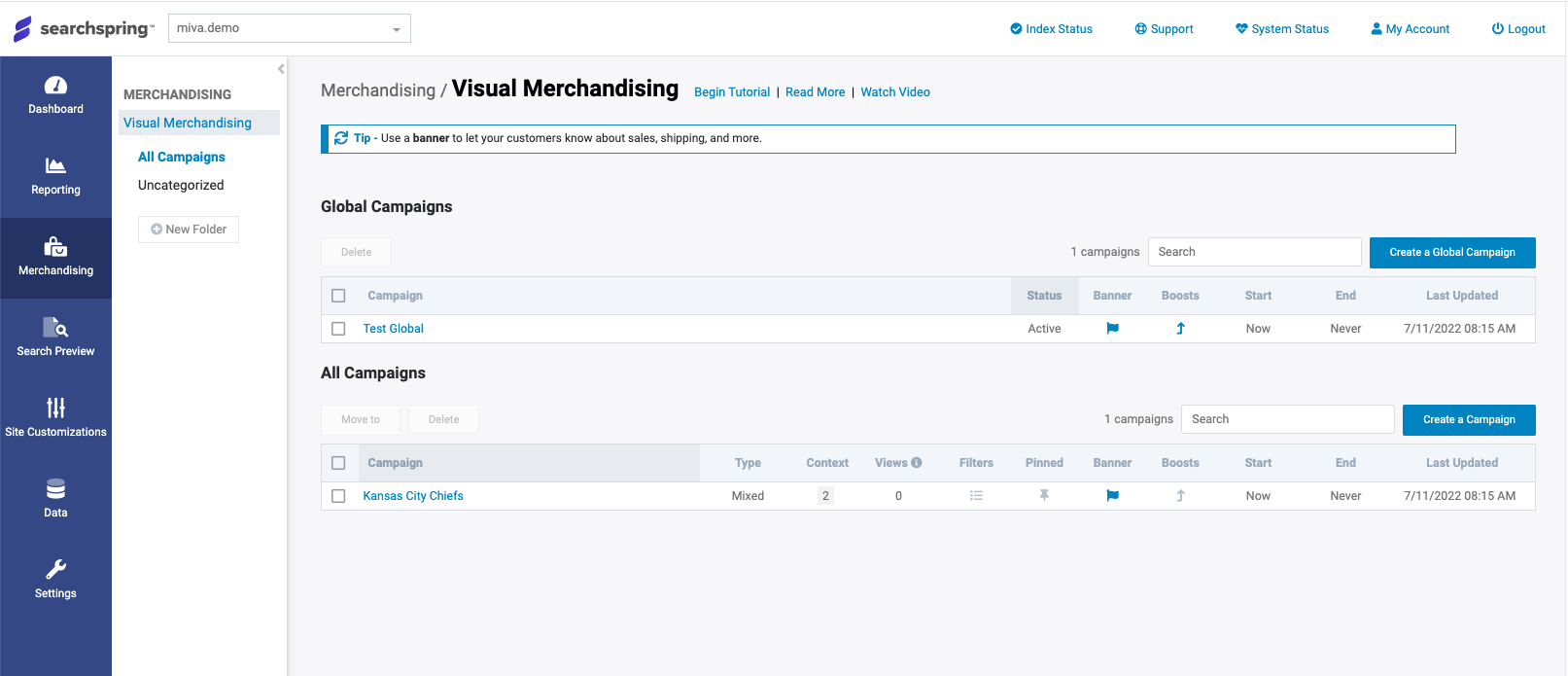Click Create a Global Campaign button
This screenshot has height=676, width=1568.
tap(1452, 253)
